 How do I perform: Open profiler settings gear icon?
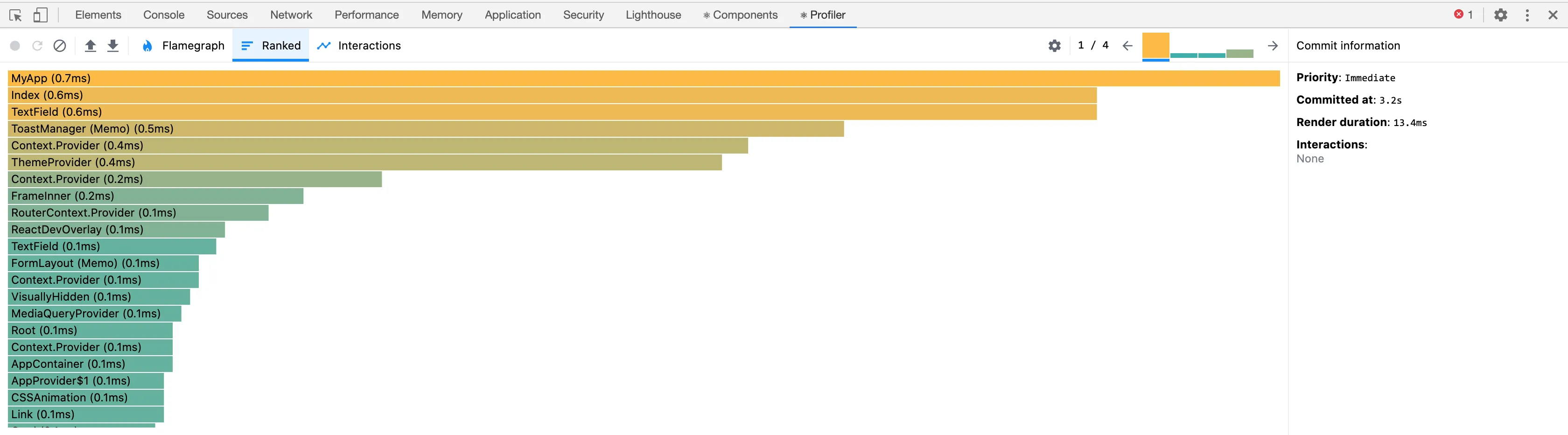click(1054, 46)
